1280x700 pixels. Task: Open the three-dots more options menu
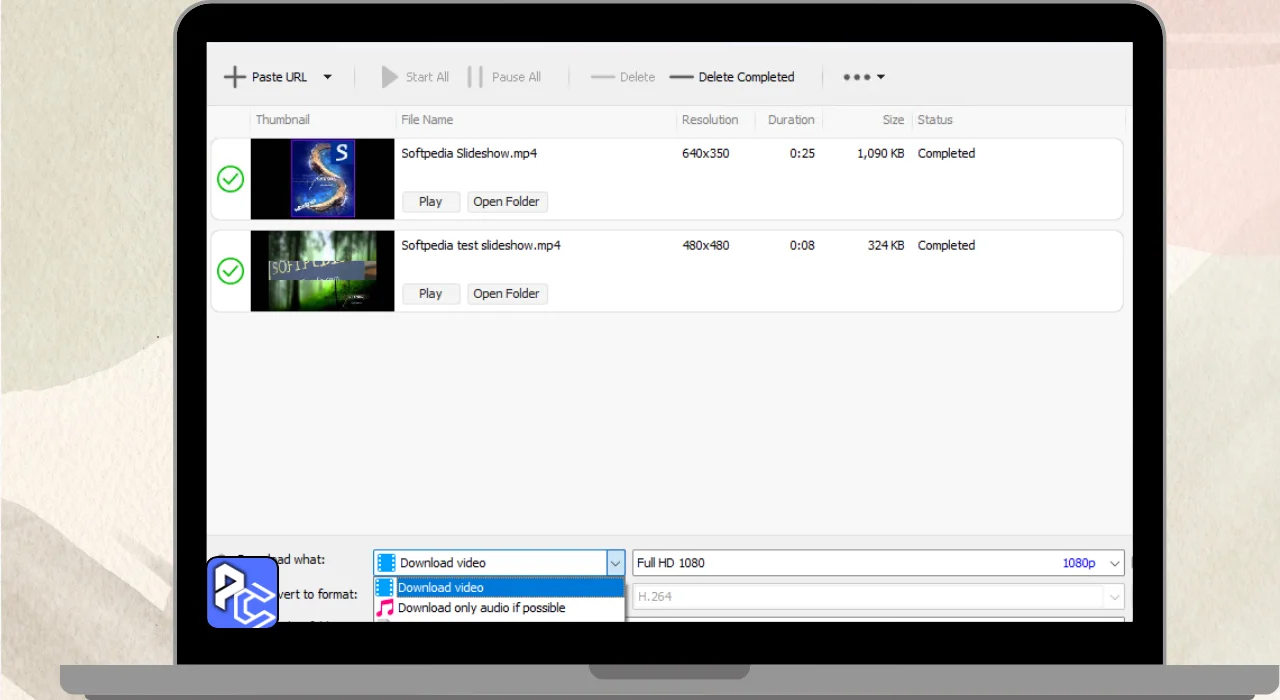(x=863, y=77)
